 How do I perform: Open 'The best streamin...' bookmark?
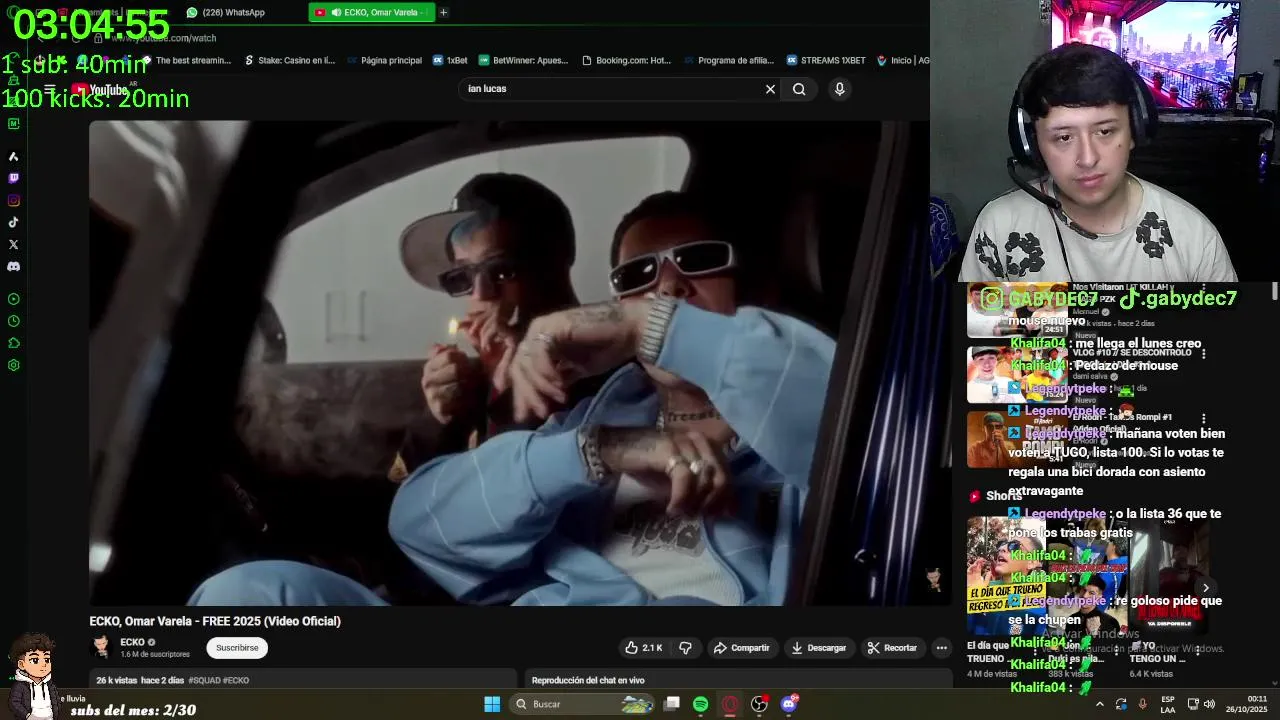tap(186, 60)
